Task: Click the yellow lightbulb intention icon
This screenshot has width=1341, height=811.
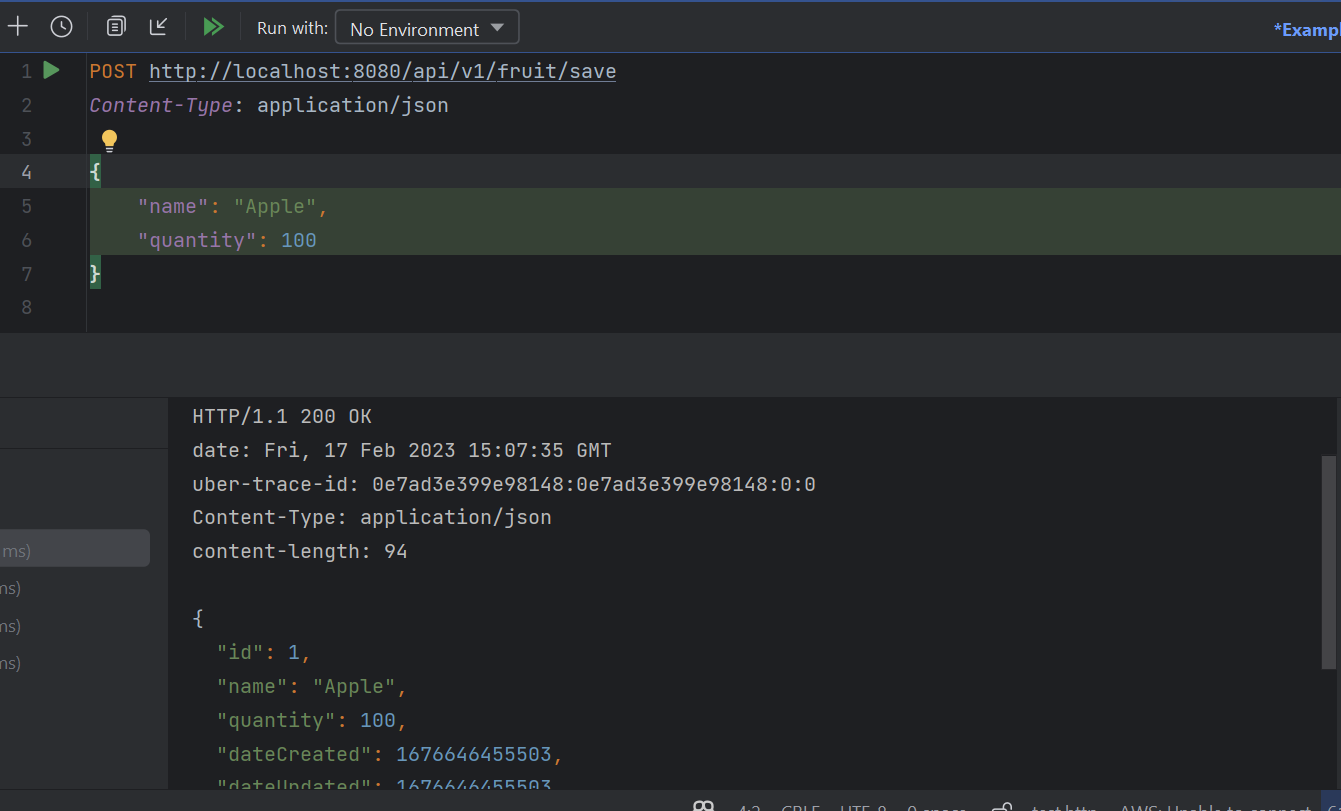Action: (x=109, y=140)
